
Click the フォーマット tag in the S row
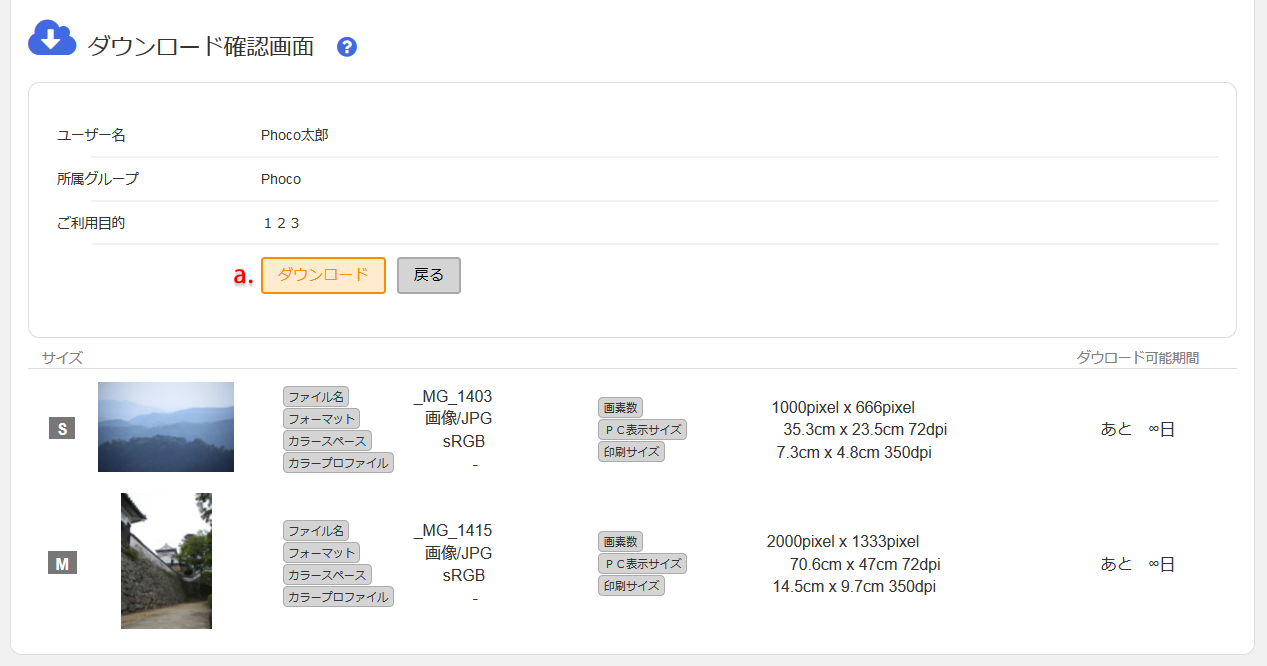[x=321, y=419]
